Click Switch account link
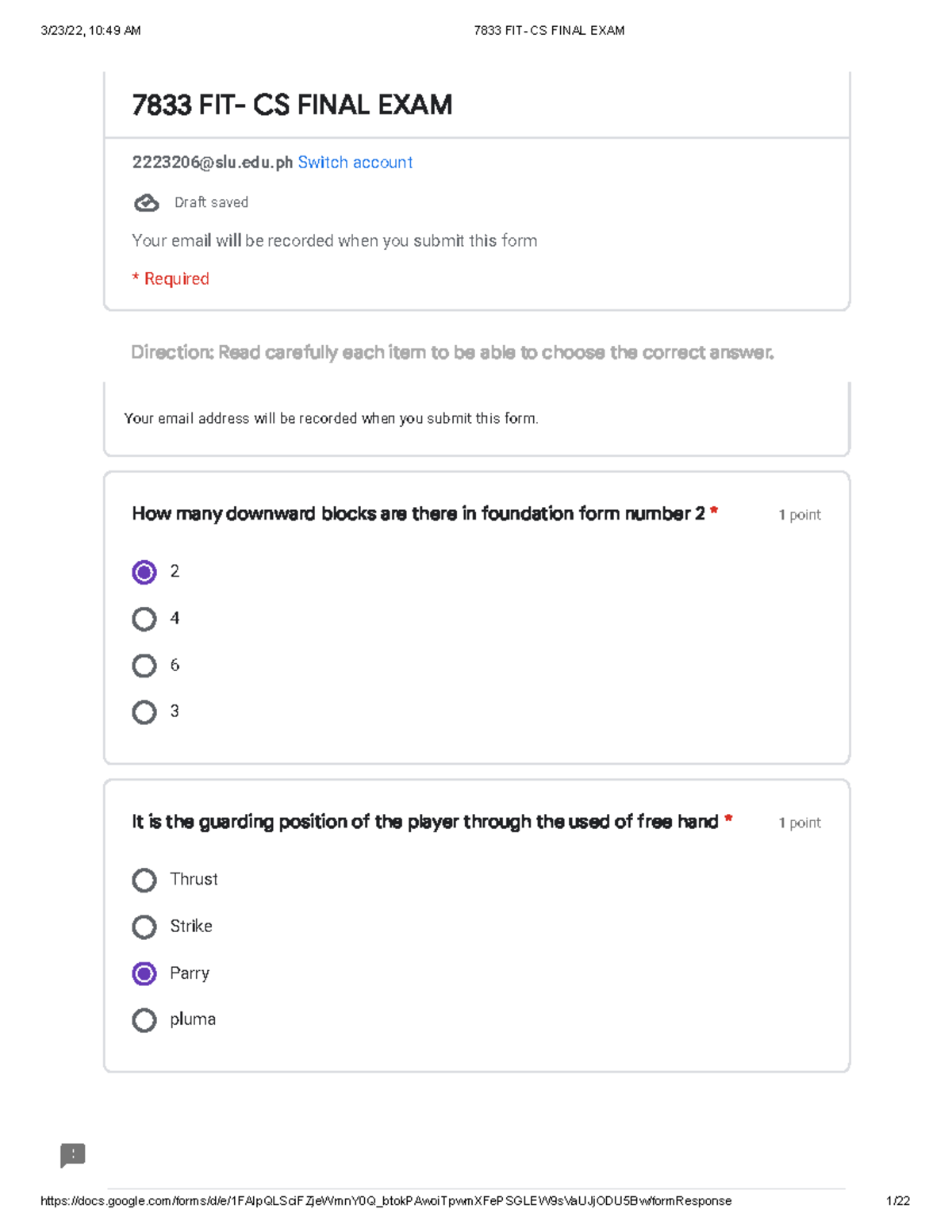The width and height of the screenshot is (952, 1232). click(x=355, y=163)
